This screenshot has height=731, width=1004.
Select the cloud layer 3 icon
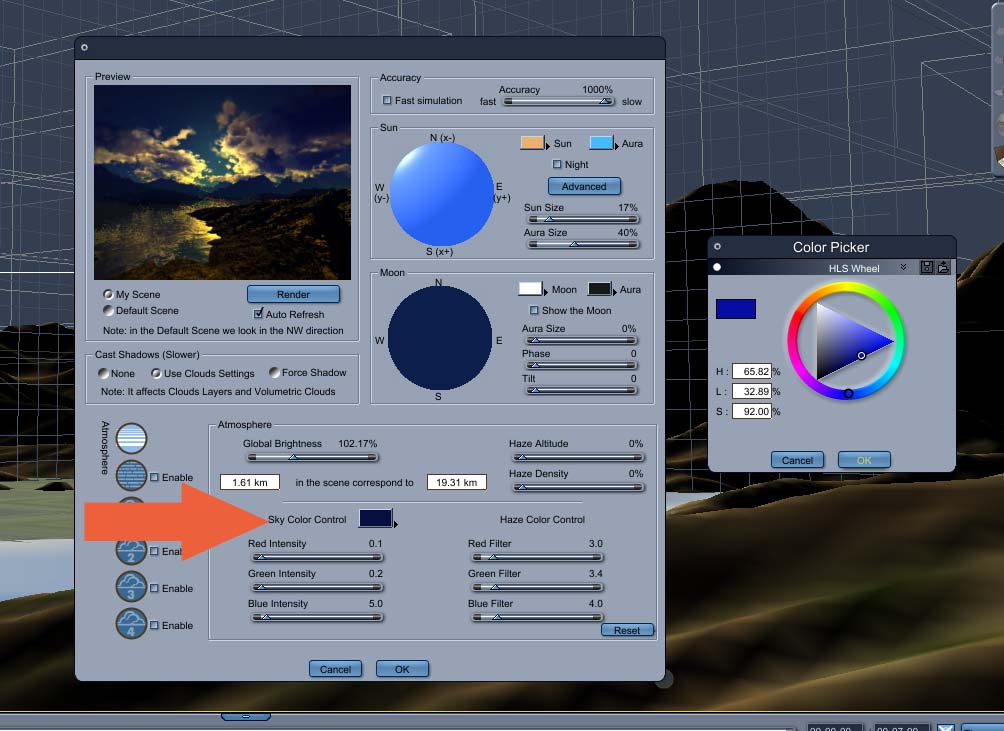tap(131, 586)
